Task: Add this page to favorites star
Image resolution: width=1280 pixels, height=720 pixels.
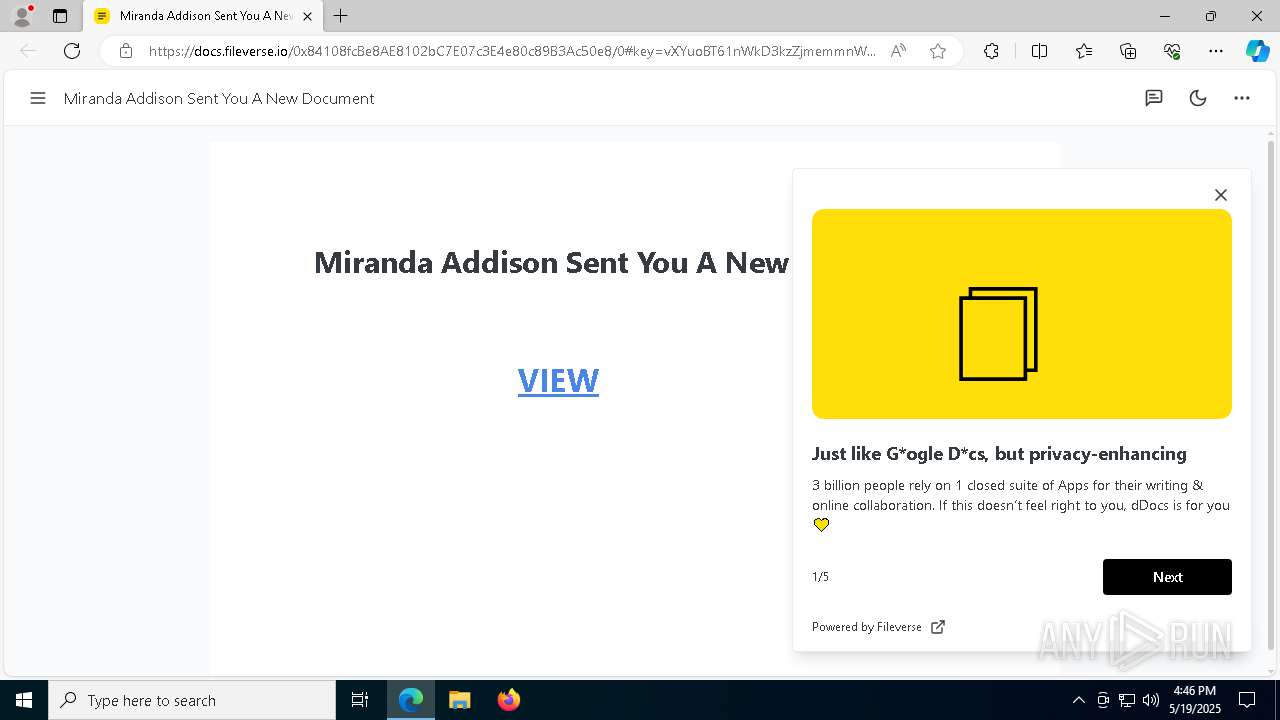Action: (x=938, y=51)
